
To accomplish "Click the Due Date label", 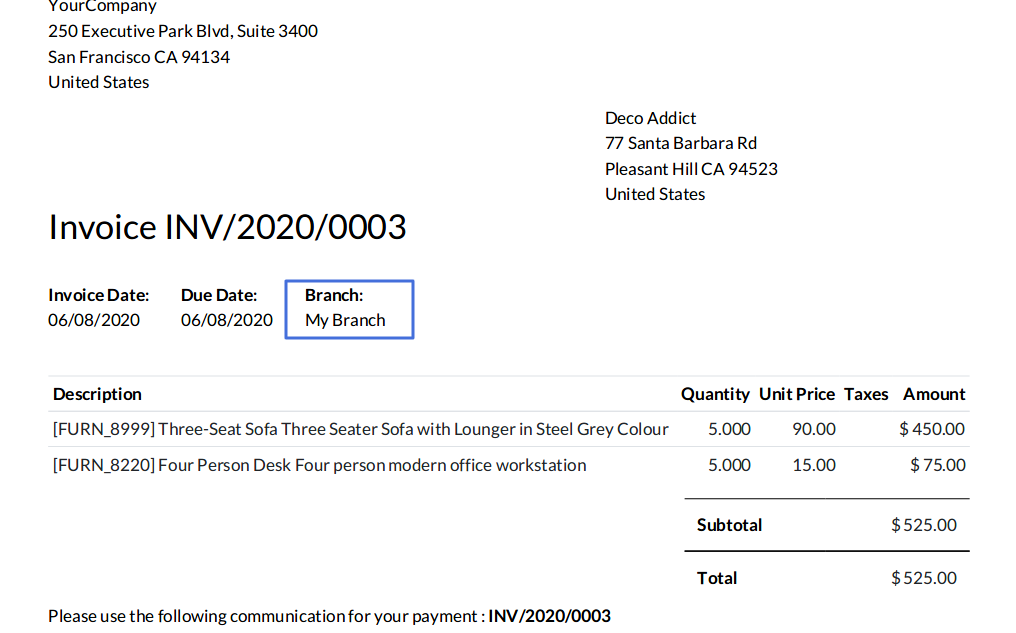I will point(219,295).
